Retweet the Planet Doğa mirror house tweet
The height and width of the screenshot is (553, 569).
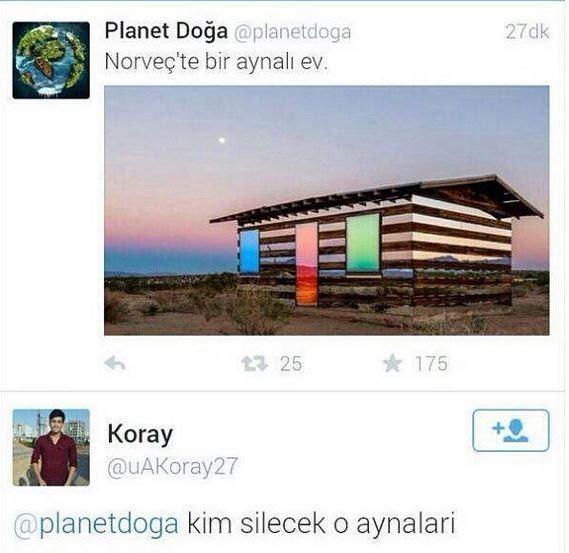click(254, 364)
